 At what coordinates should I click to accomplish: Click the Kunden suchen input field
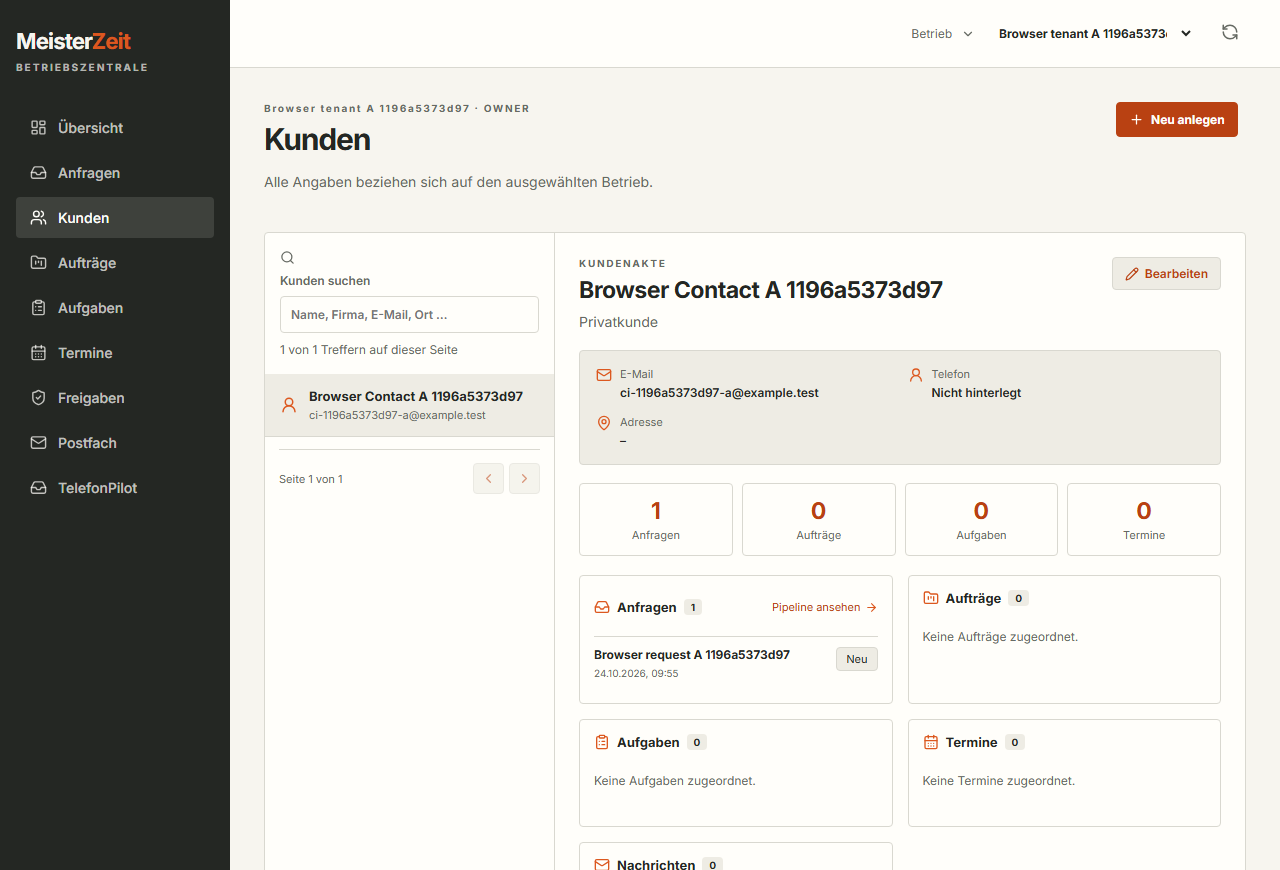[409, 314]
